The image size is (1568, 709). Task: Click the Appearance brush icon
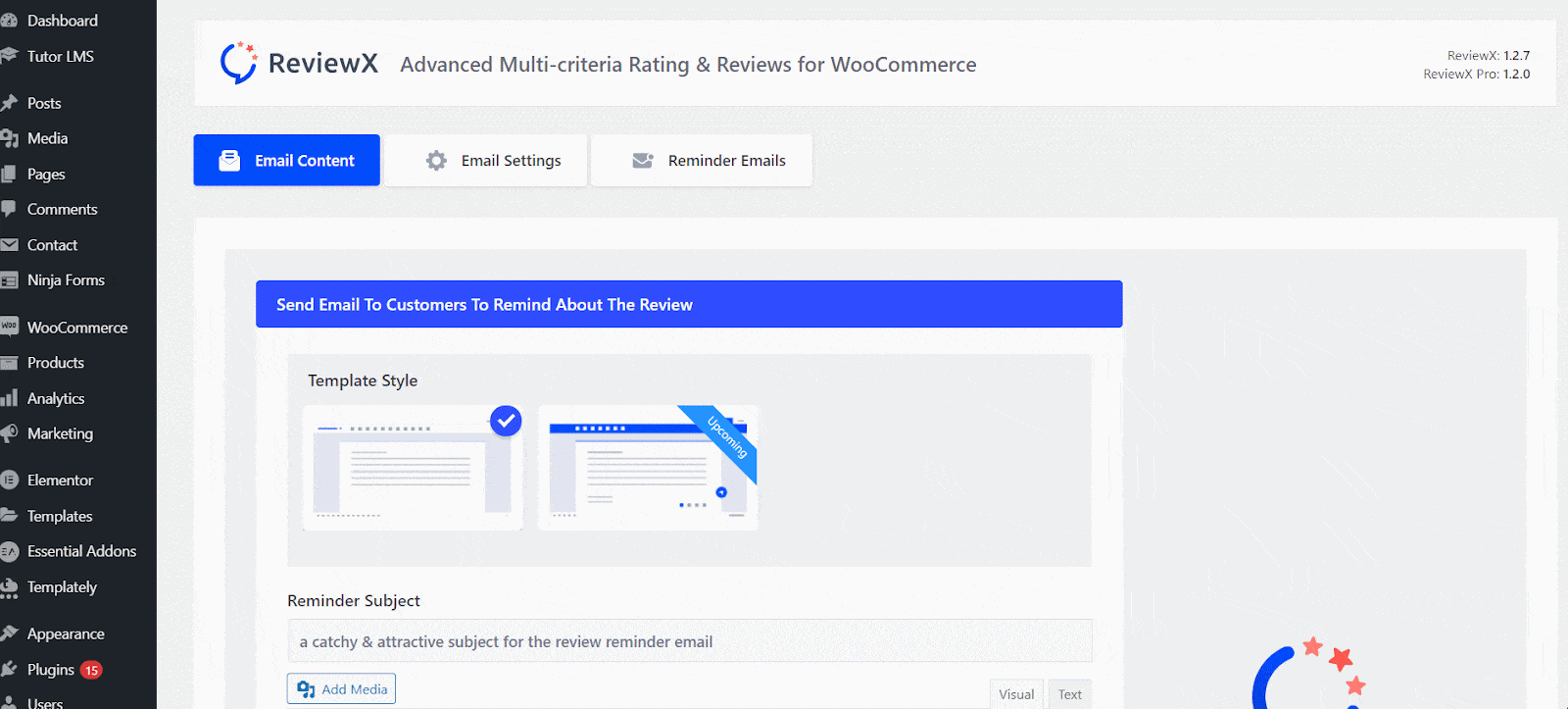click(10, 633)
